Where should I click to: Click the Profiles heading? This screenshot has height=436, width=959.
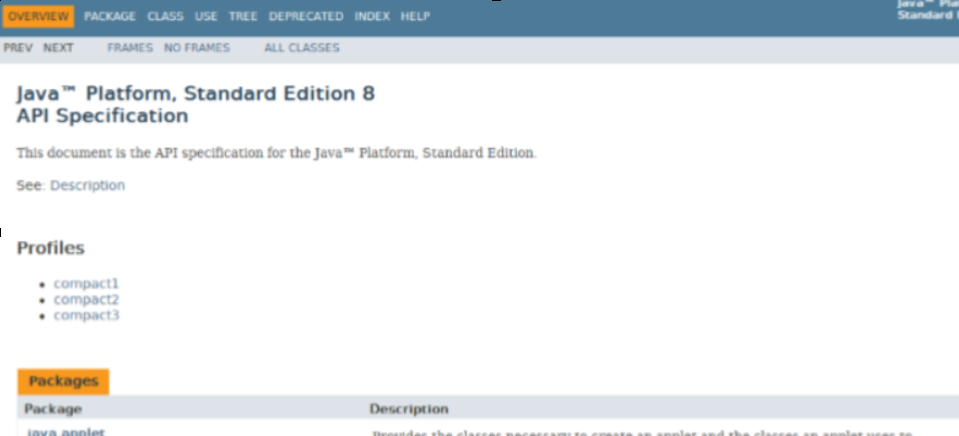tap(50, 248)
